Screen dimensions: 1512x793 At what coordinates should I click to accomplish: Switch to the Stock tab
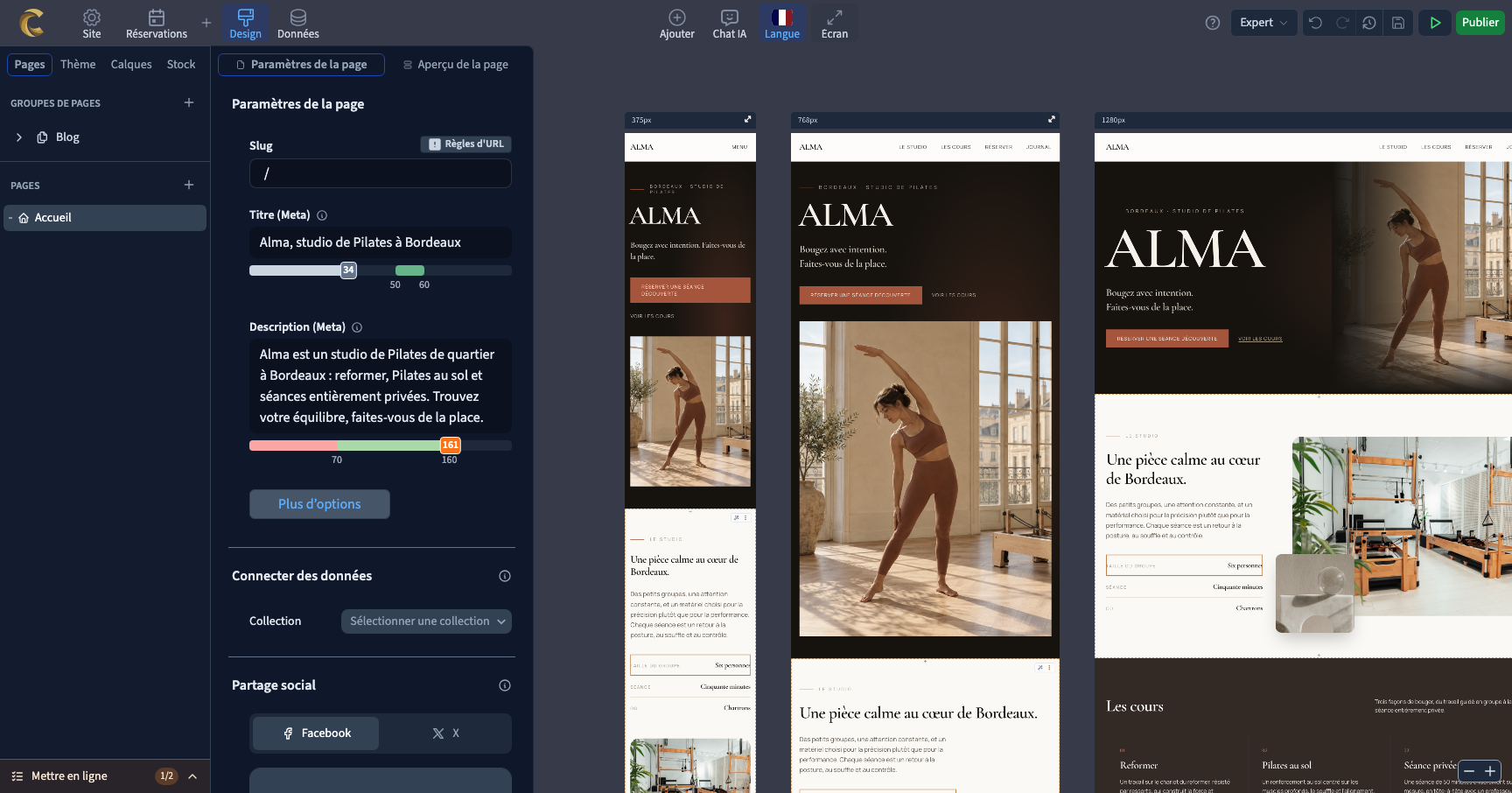[x=181, y=65]
